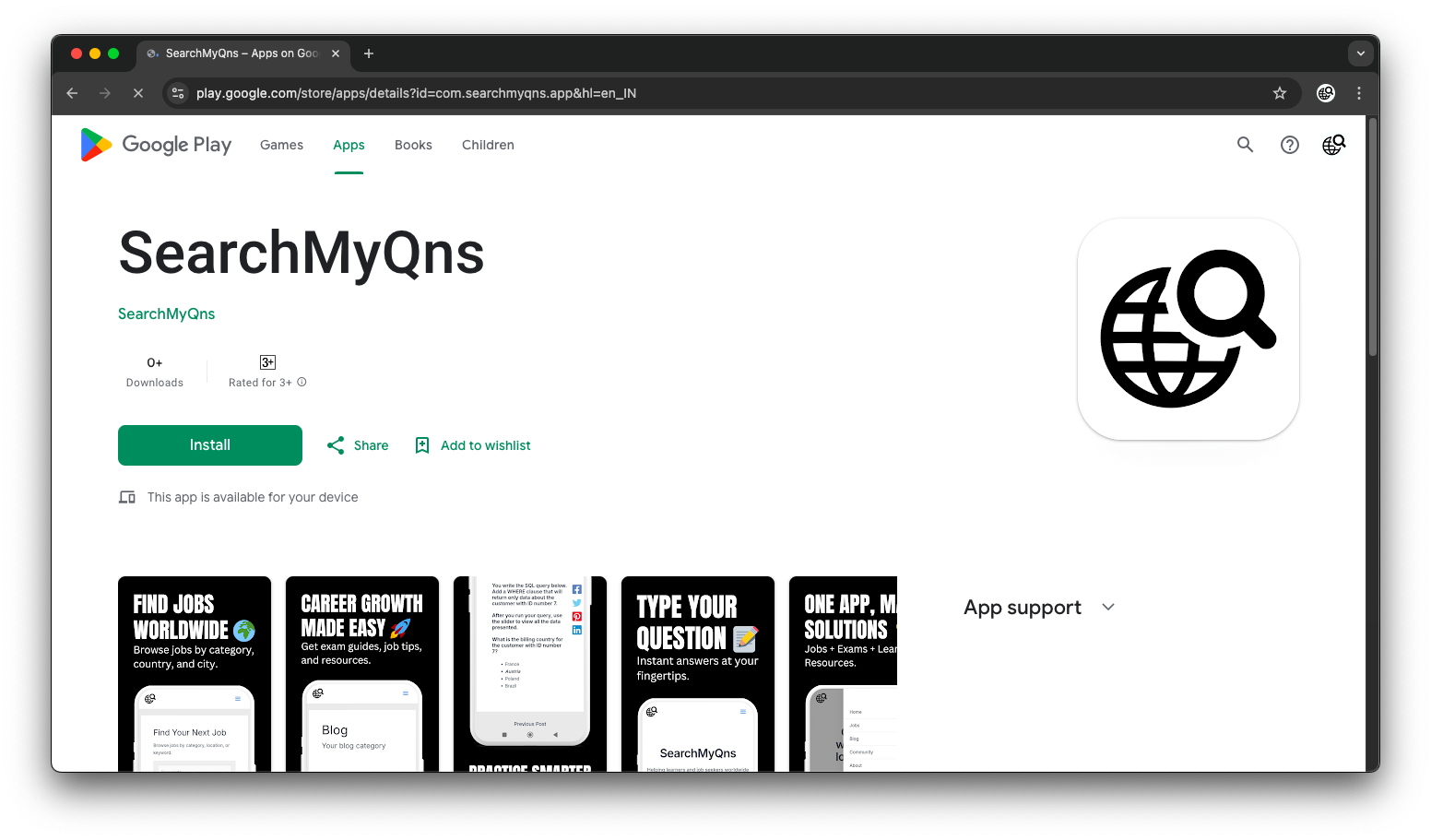This screenshot has width=1431, height=840.
Task: Click the 3+ rating badge
Action: tap(267, 362)
